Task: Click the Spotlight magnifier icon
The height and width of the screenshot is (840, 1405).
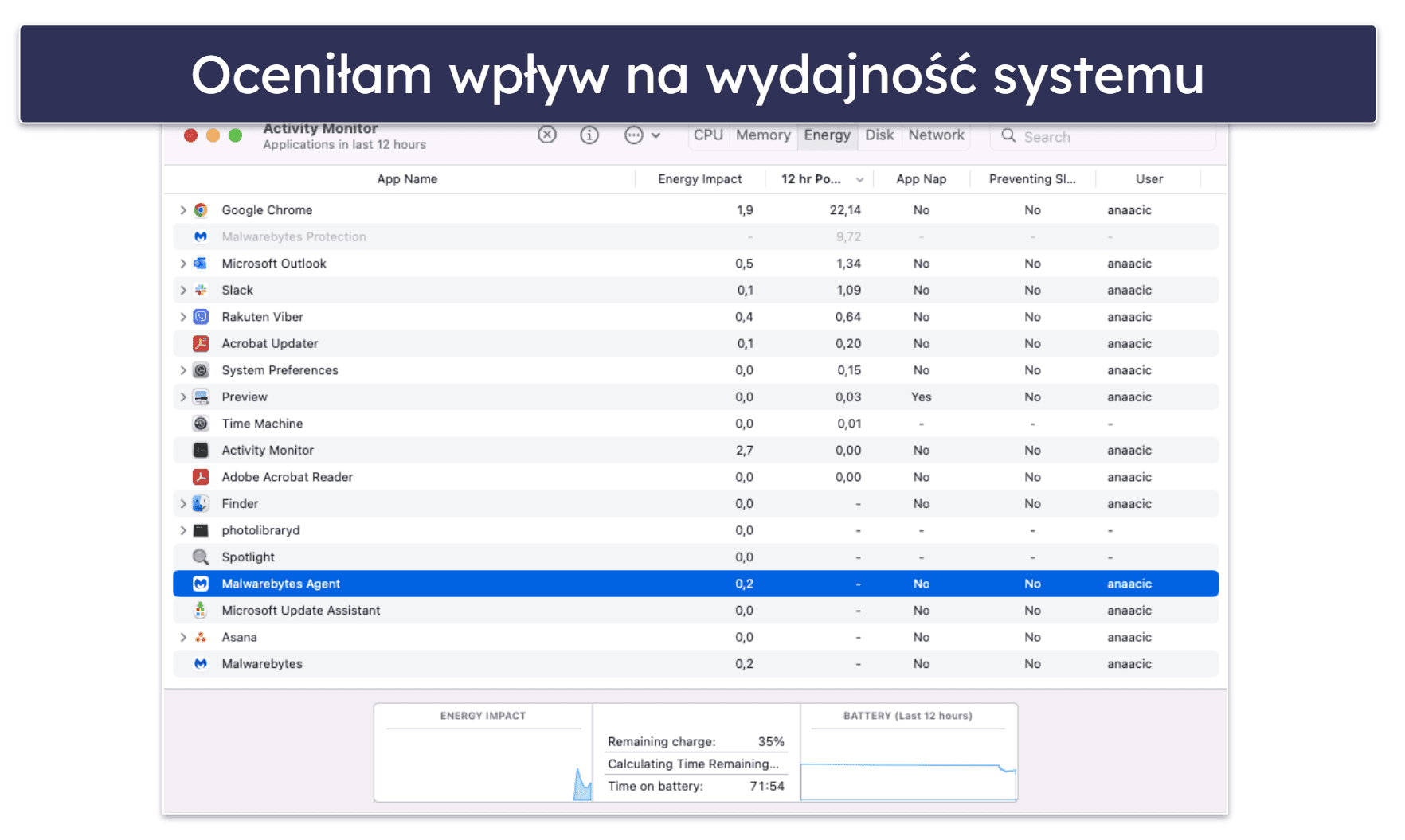Action: point(201,557)
